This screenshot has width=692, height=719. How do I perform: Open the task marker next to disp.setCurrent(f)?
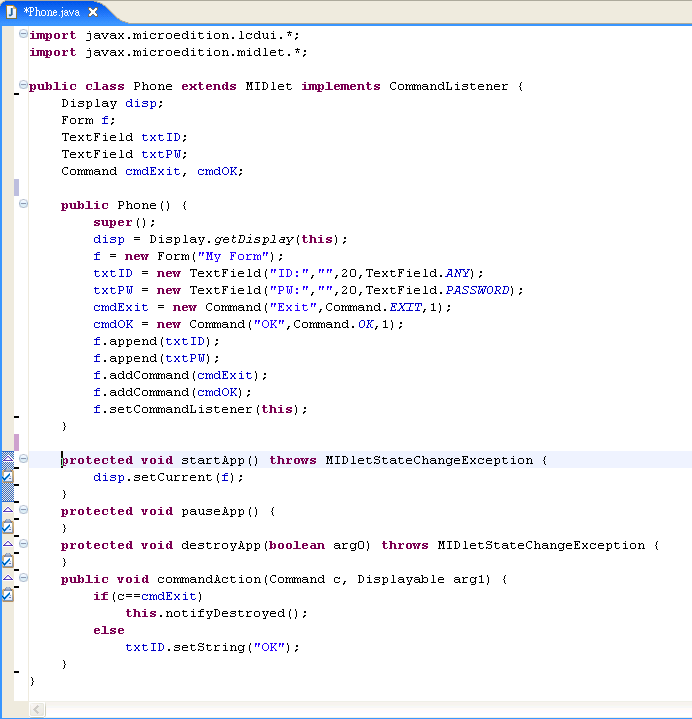tap(7, 476)
